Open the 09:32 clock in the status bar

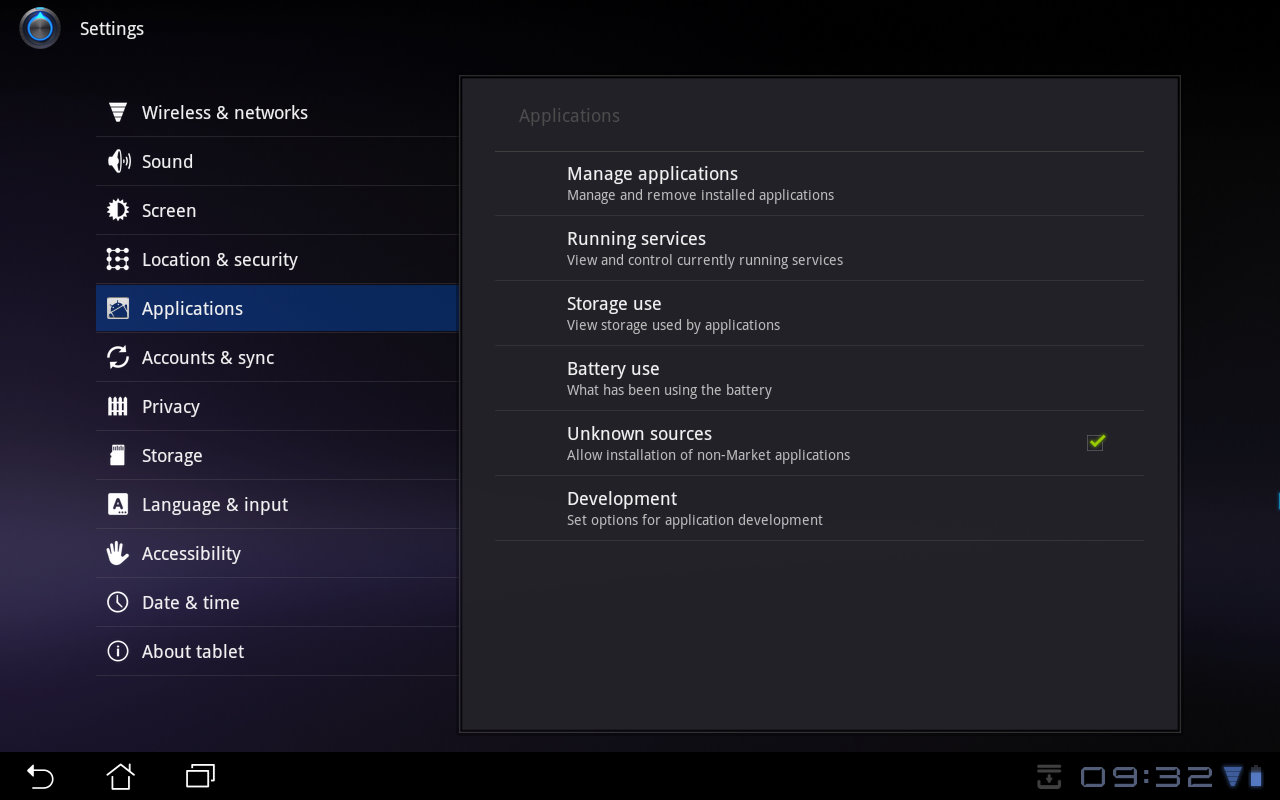pos(1147,776)
